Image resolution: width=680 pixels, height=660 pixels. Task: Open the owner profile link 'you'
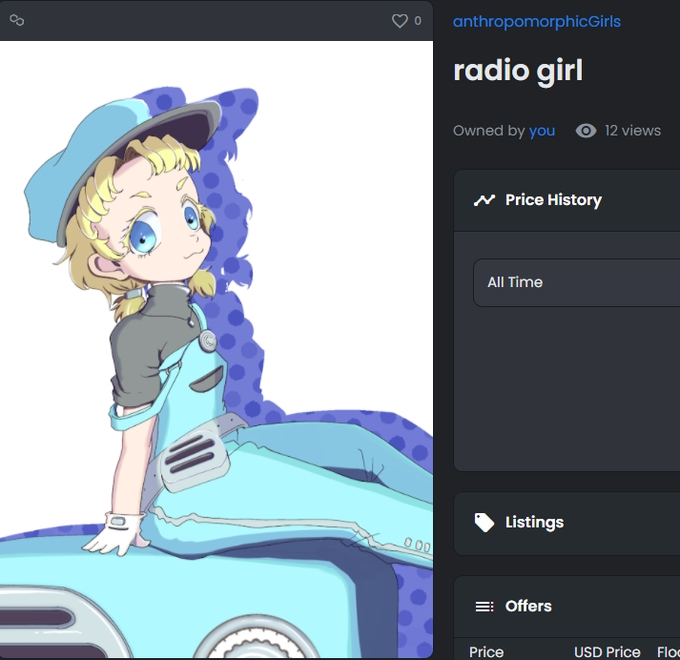click(542, 131)
